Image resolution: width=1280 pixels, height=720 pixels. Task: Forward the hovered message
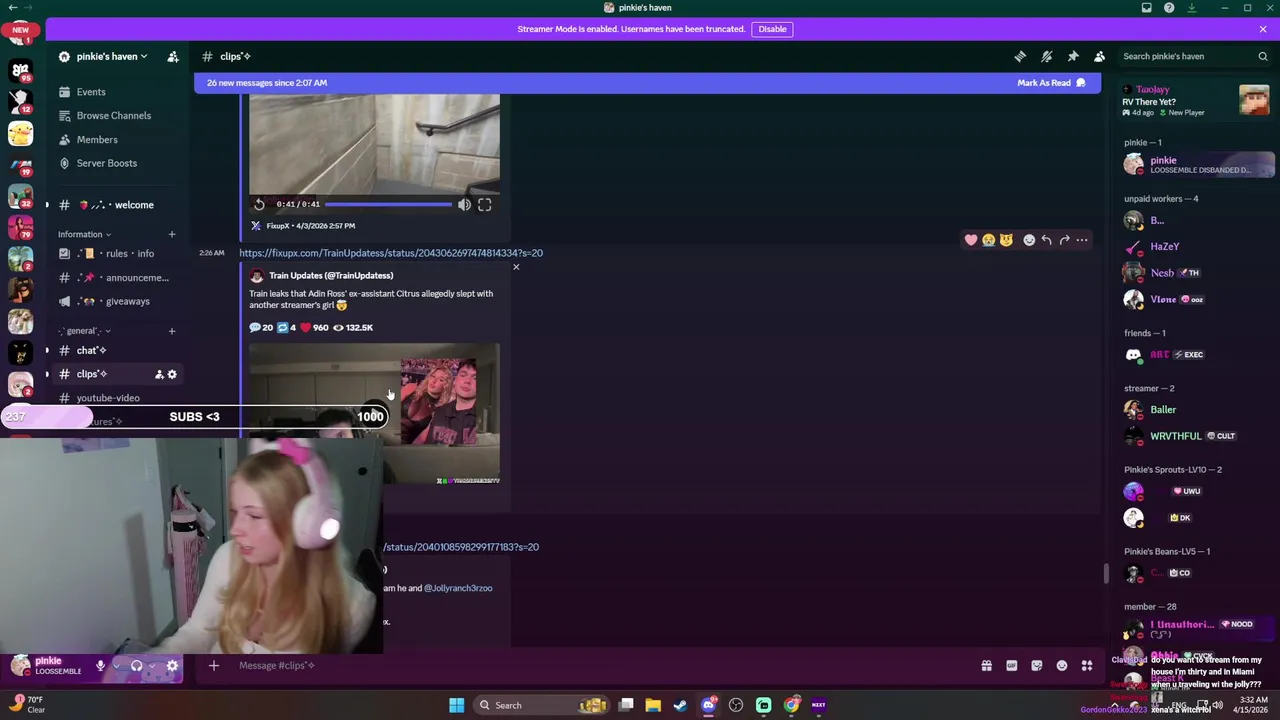1064,240
